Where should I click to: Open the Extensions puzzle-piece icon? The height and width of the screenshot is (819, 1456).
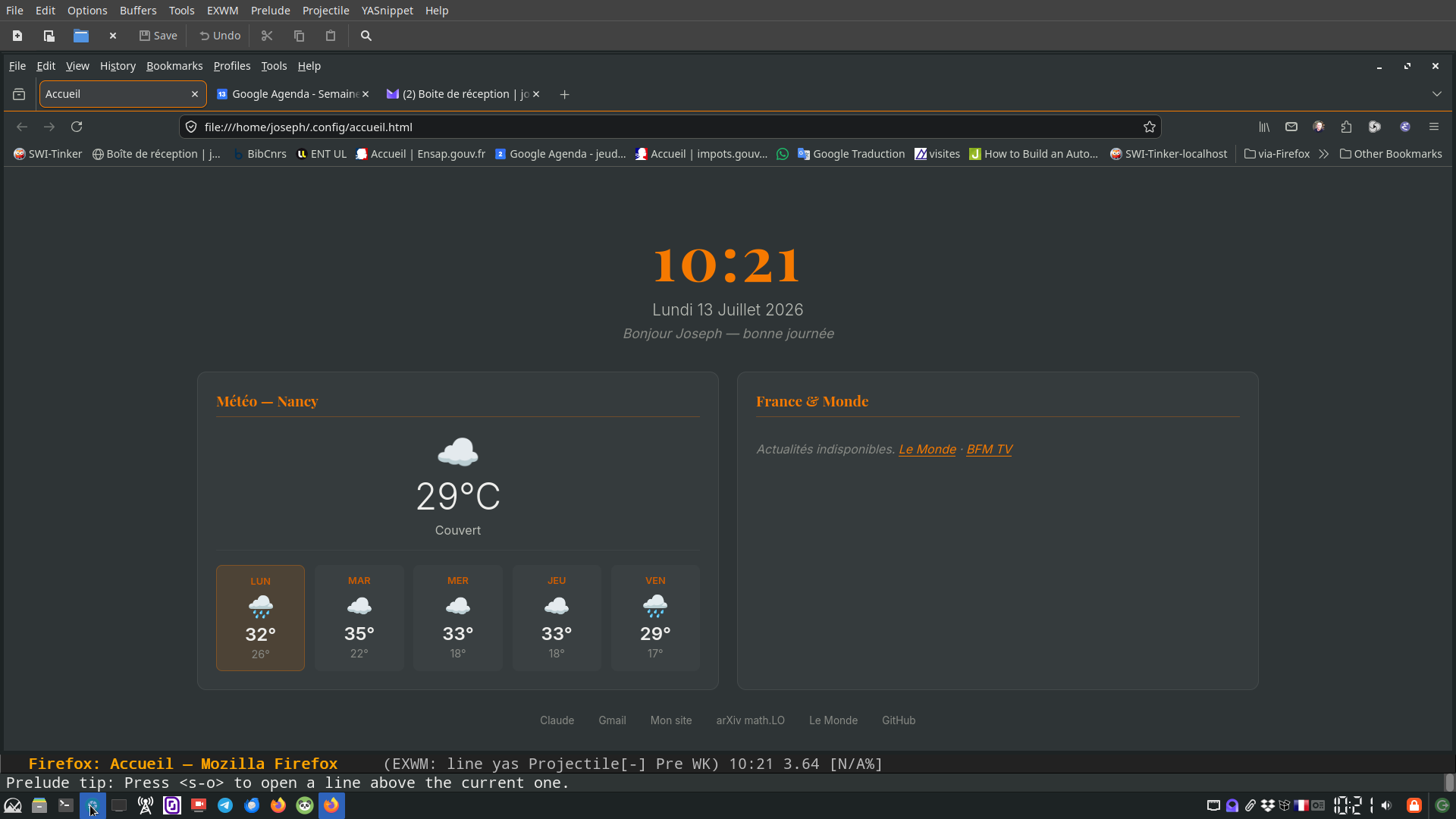(1346, 127)
